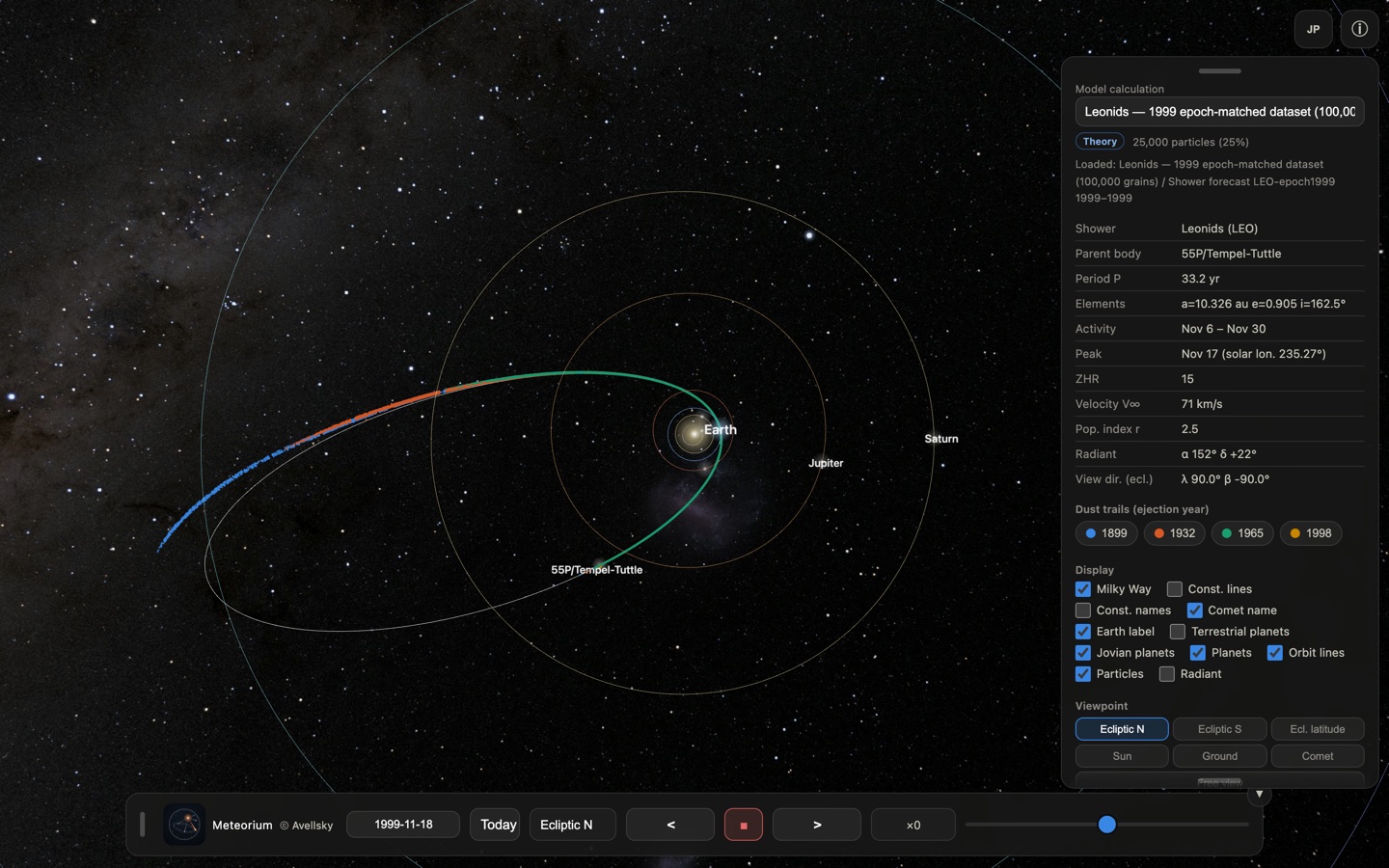Viewport: 1389px width, 868px height.
Task: Click the View dir. value "λ 90.0° β -90.0°"
Action: tap(1226, 479)
